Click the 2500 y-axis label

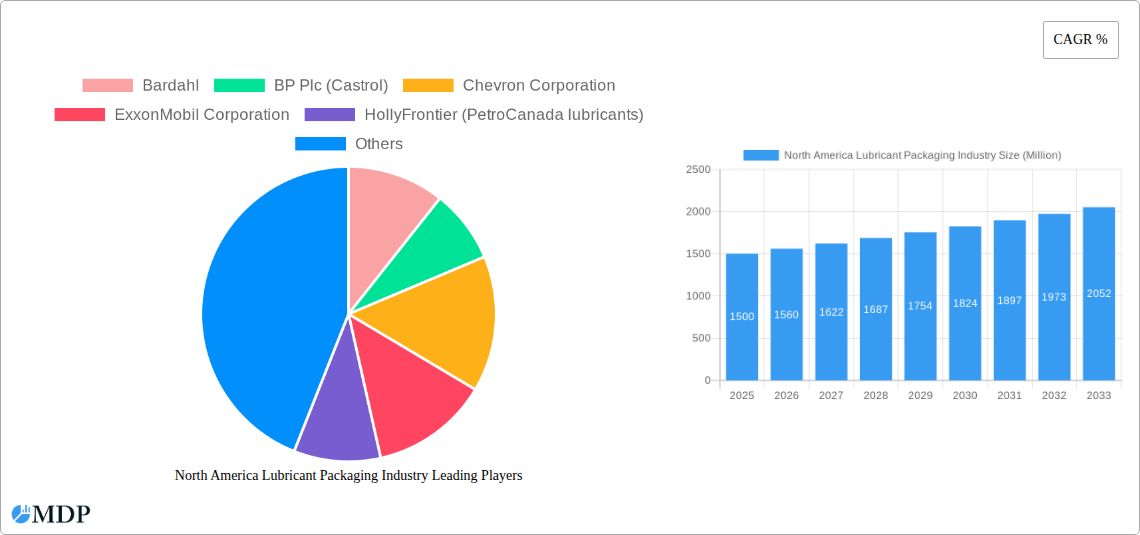698,169
